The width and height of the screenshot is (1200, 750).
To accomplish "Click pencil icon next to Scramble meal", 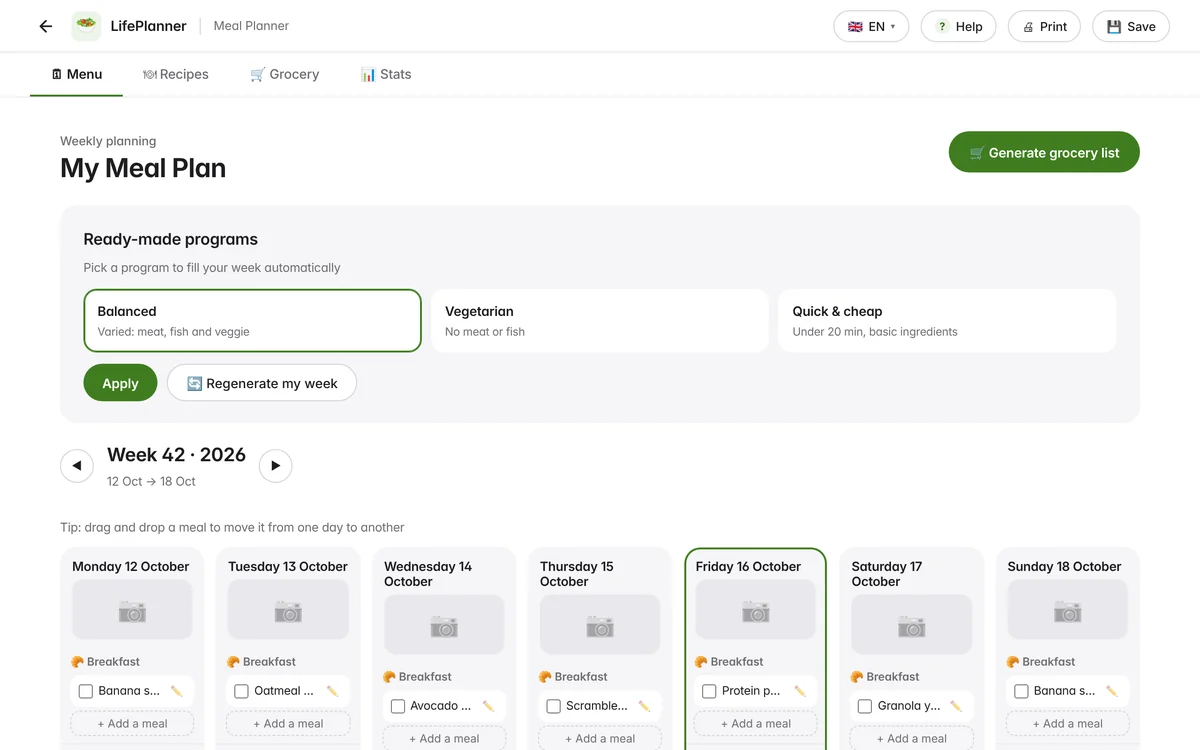I will 645,706.
